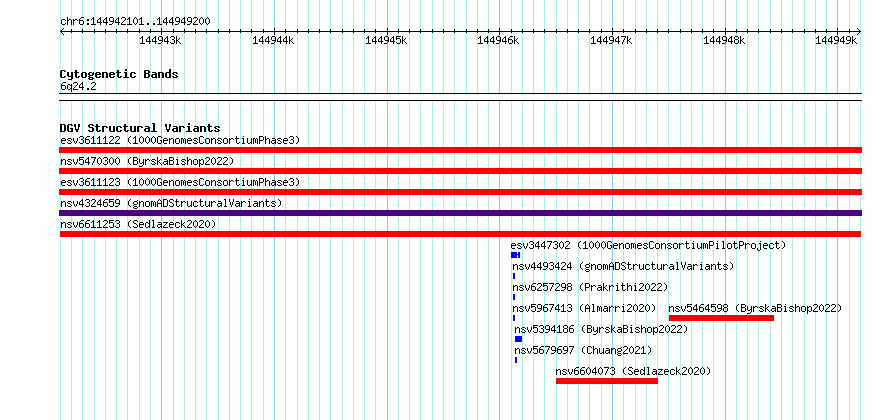890x420 pixels.
Task: Click the 144949k ruler tick label
Action: click(x=836, y=40)
